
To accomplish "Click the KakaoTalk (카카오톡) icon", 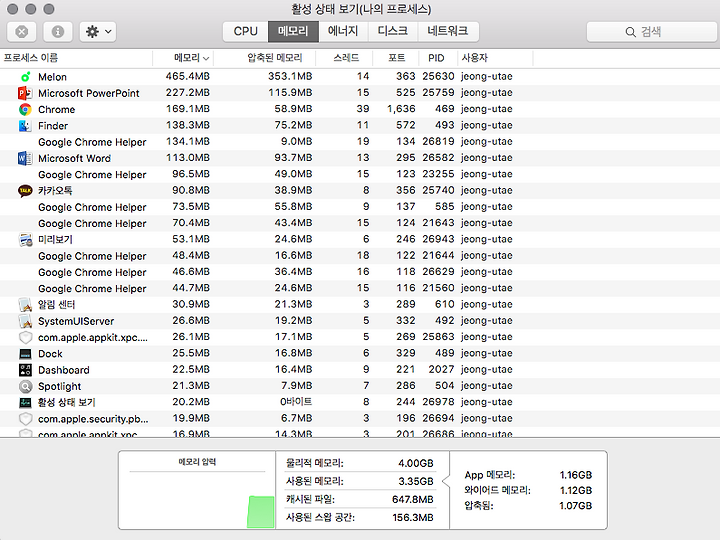I will pyautogui.click(x=25, y=191).
